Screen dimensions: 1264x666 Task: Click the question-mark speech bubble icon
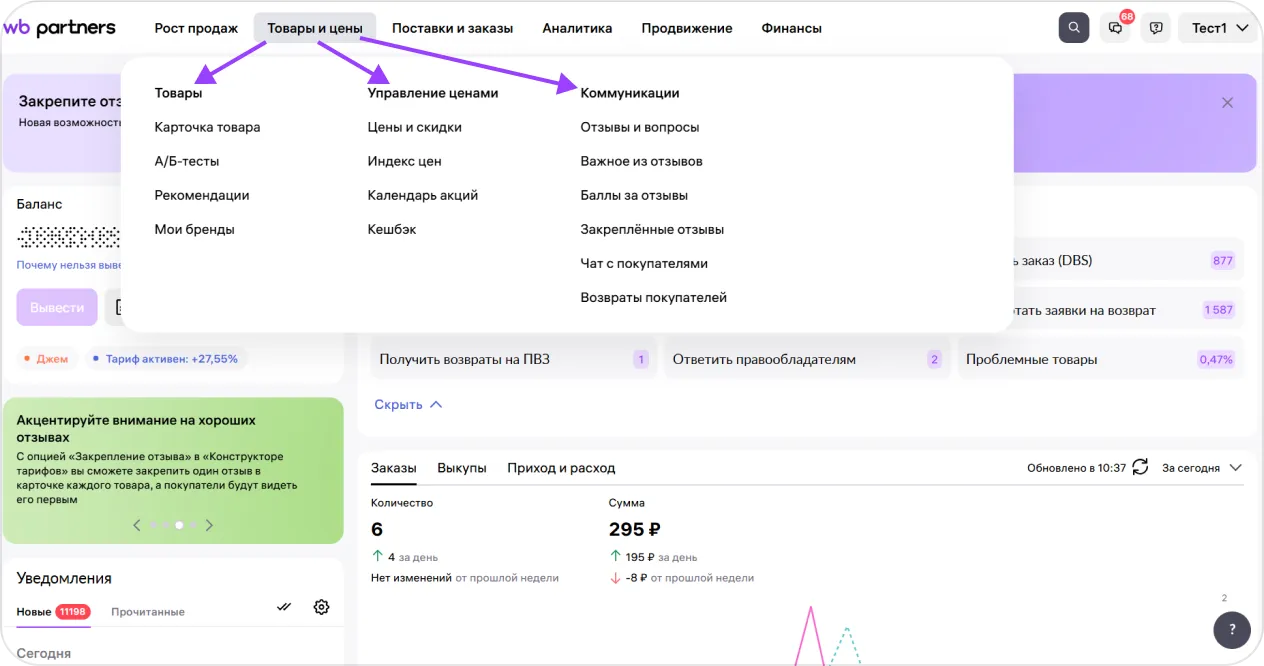pyautogui.click(x=1156, y=28)
